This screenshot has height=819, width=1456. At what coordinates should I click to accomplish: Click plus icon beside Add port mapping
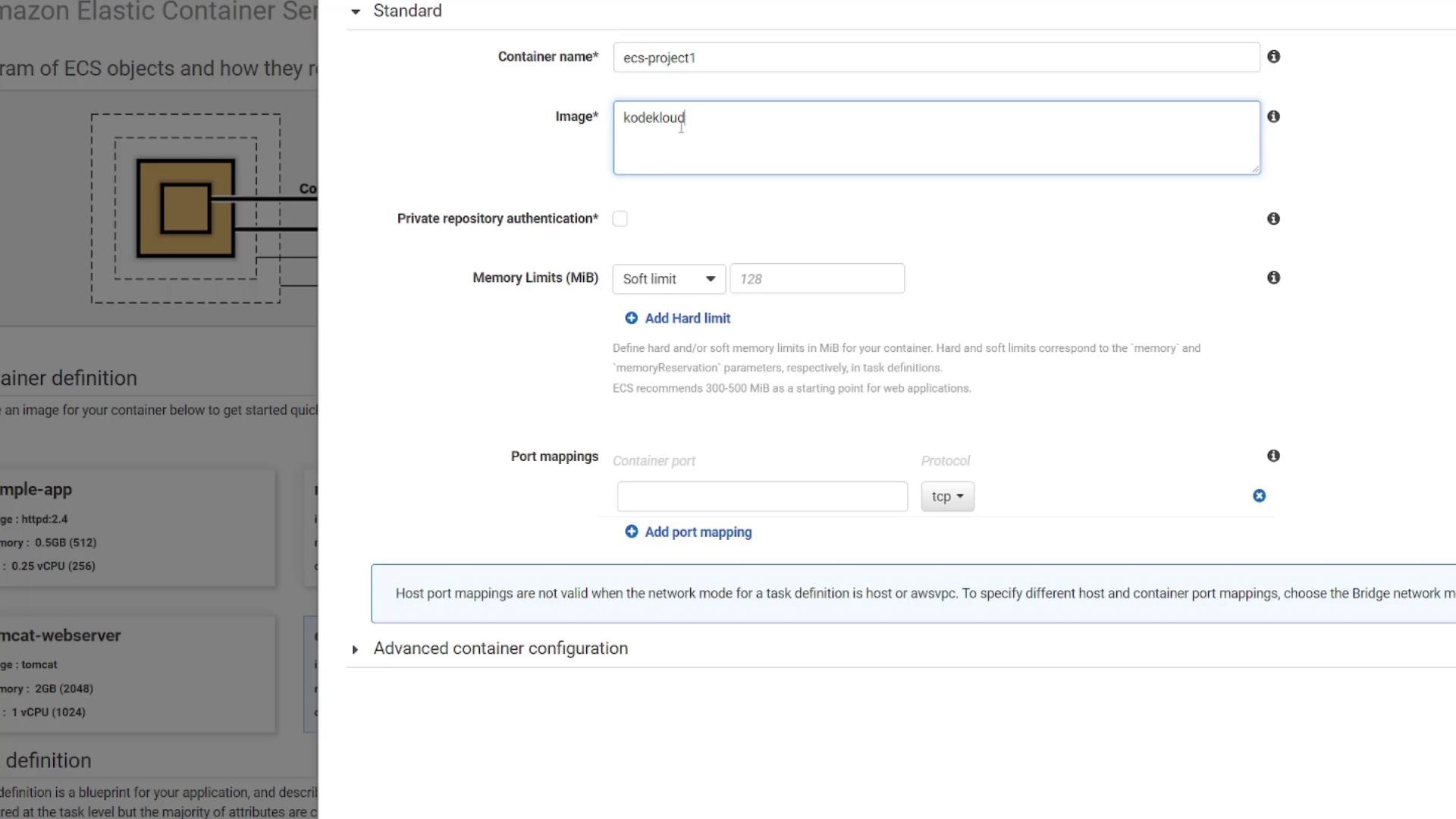[x=631, y=532]
